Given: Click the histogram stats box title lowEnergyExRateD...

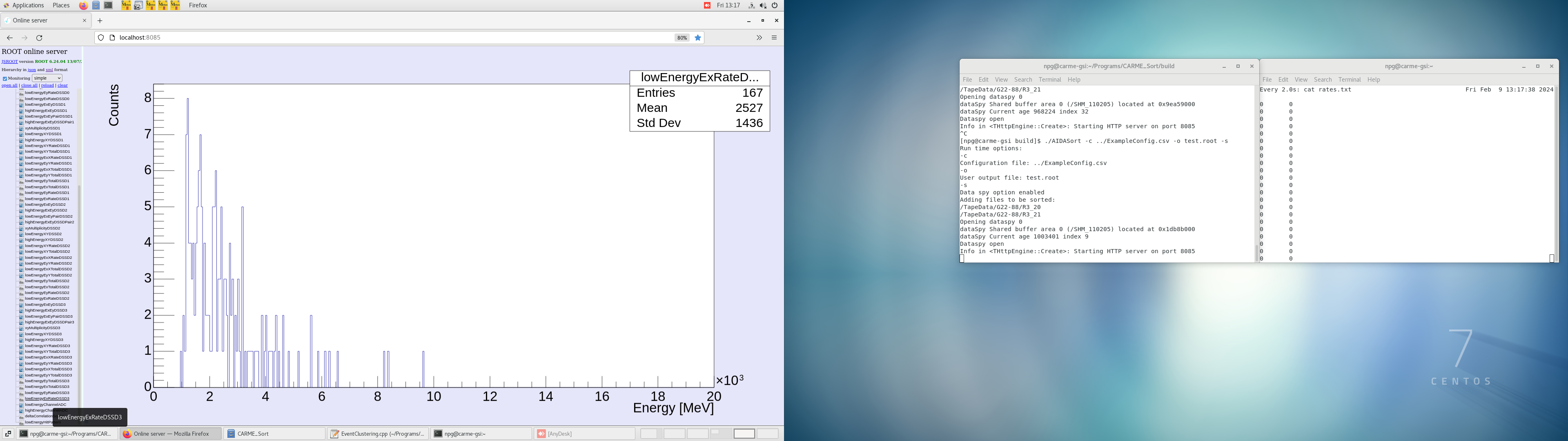Looking at the screenshot, I should pyautogui.click(x=700, y=78).
